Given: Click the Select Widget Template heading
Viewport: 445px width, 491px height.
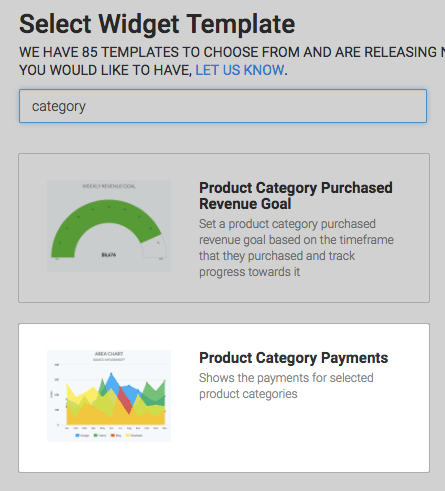Looking at the screenshot, I should pyautogui.click(x=157, y=24).
